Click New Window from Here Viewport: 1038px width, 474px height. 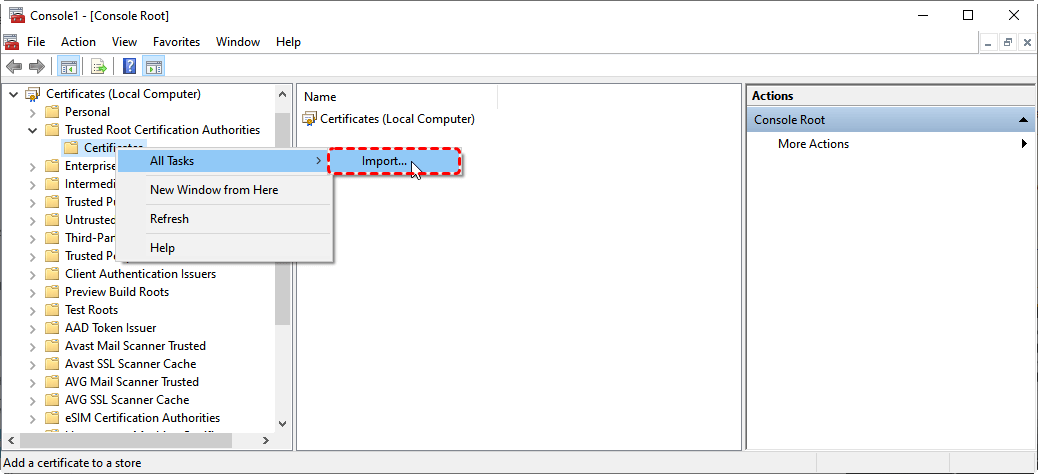(x=214, y=190)
